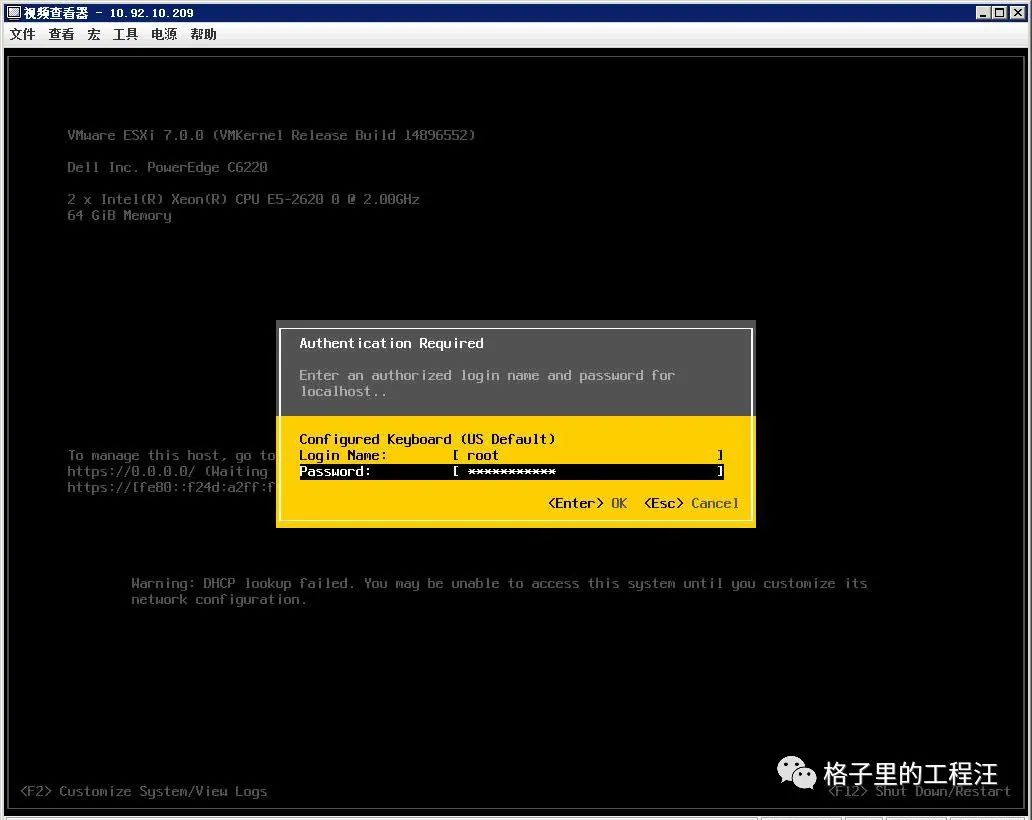
Task: Click the 'Enter an authorized login name' message
Action: [487, 383]
